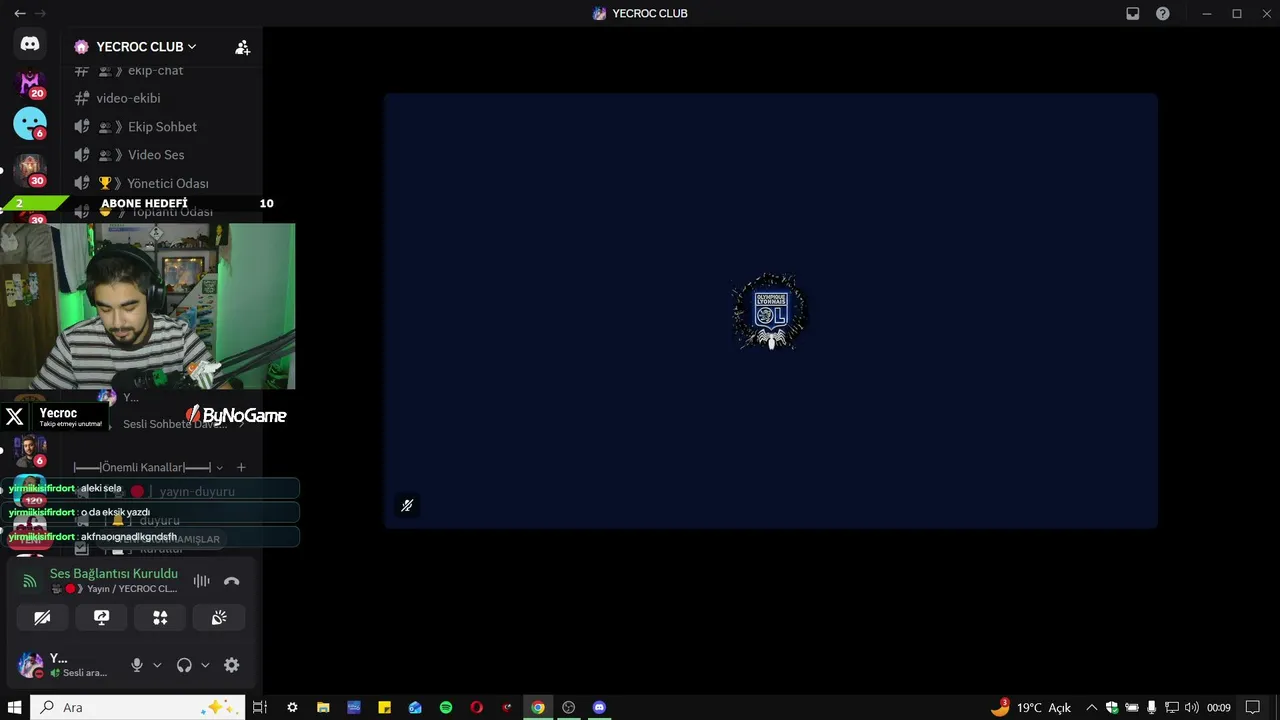The width and height of the screenshot is (1280, 720).
Task: Switch to Discord in the taskbar
Action: click(599, 707)
